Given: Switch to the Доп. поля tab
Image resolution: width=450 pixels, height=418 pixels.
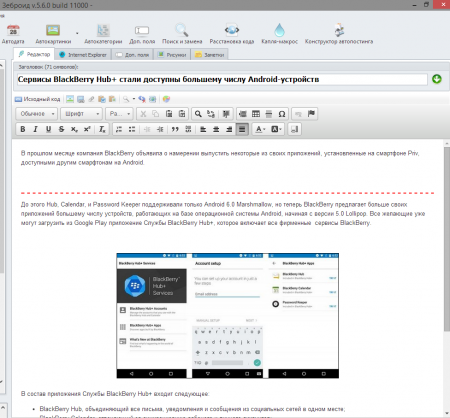Looking at the screenshot, I should (133, 55).
